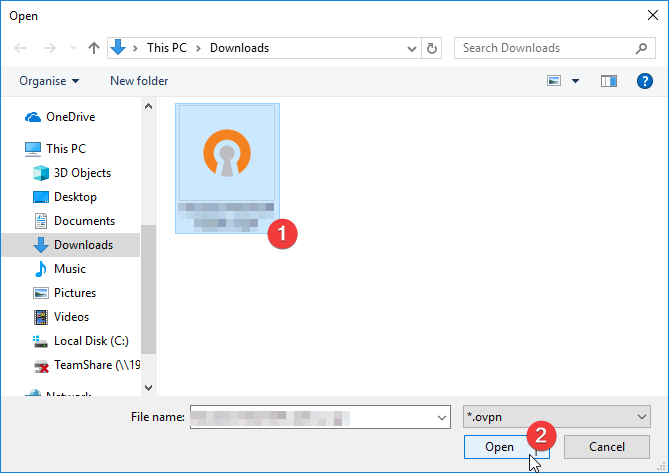Open the *.ovpn file type dropdown
669x473 pixels.
556,417
